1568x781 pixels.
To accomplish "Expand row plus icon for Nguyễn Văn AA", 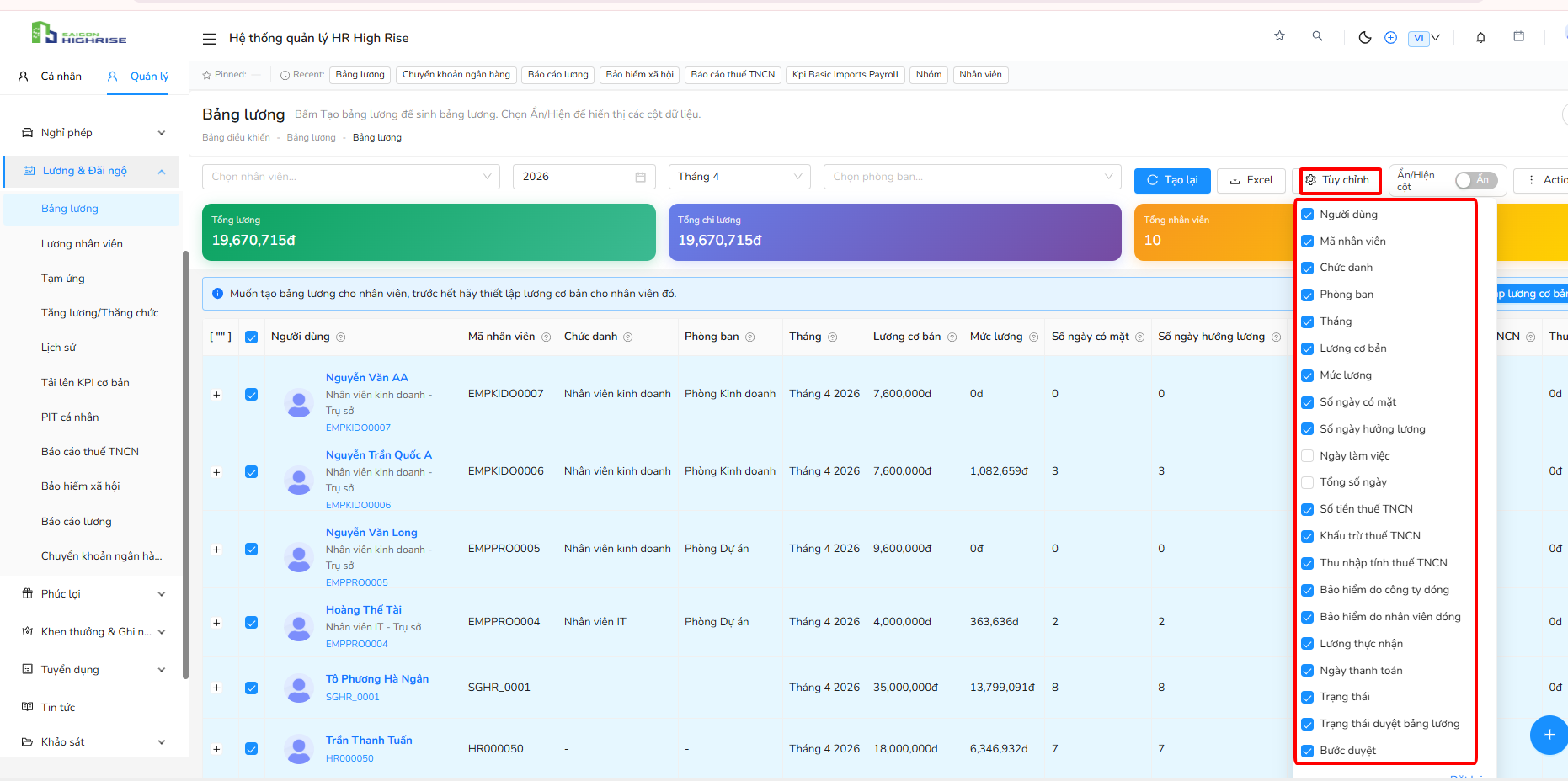I will [x=216, y=395].
